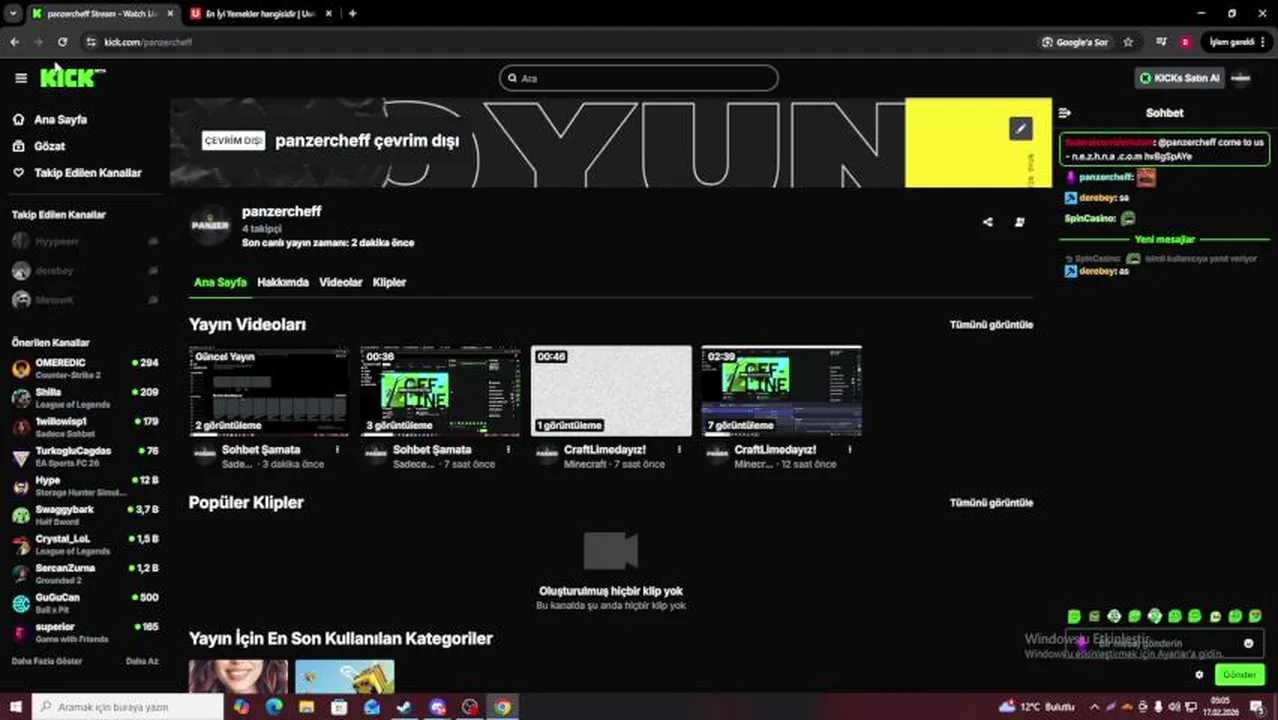Image resolution: width=1278 pixels, height=720 pixels.
Task: Open Hype recommended channel
Action: tap(85, 486)
